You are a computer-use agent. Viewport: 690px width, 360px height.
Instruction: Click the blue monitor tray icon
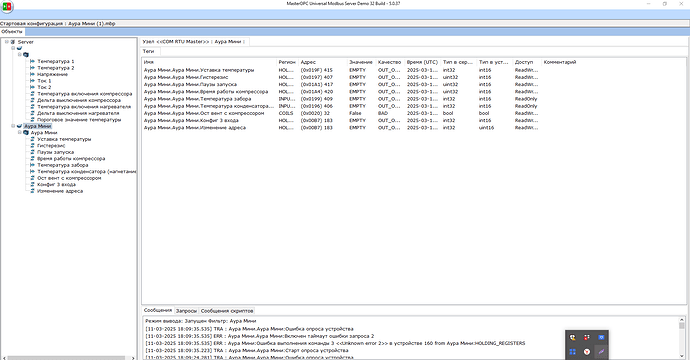(x=601, y=338)
